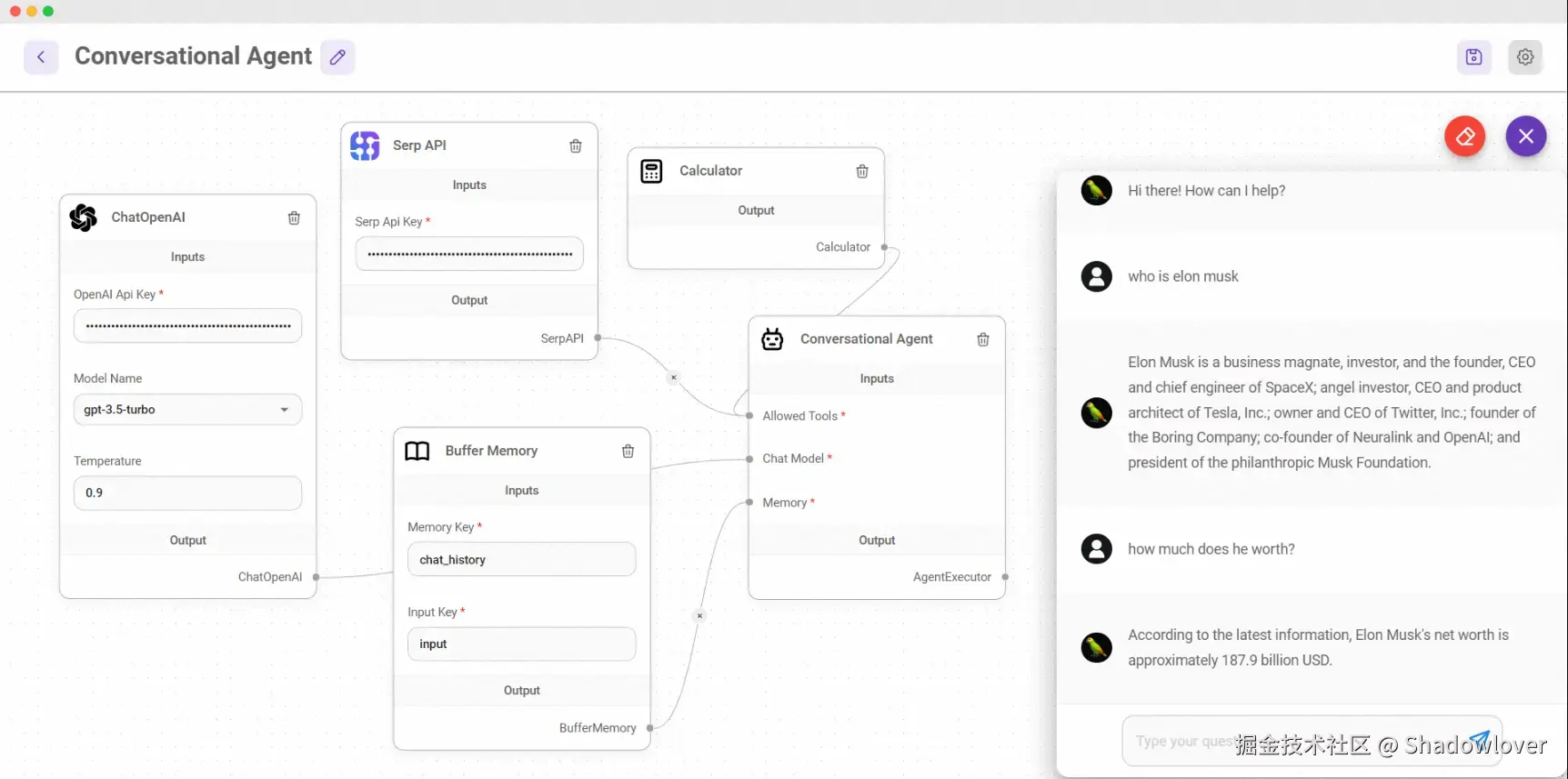The width and height of the screenshot is (1568, 779).
Task: Remove the SerpAPI to Allowed Tools connection
Action: (673, 377)
